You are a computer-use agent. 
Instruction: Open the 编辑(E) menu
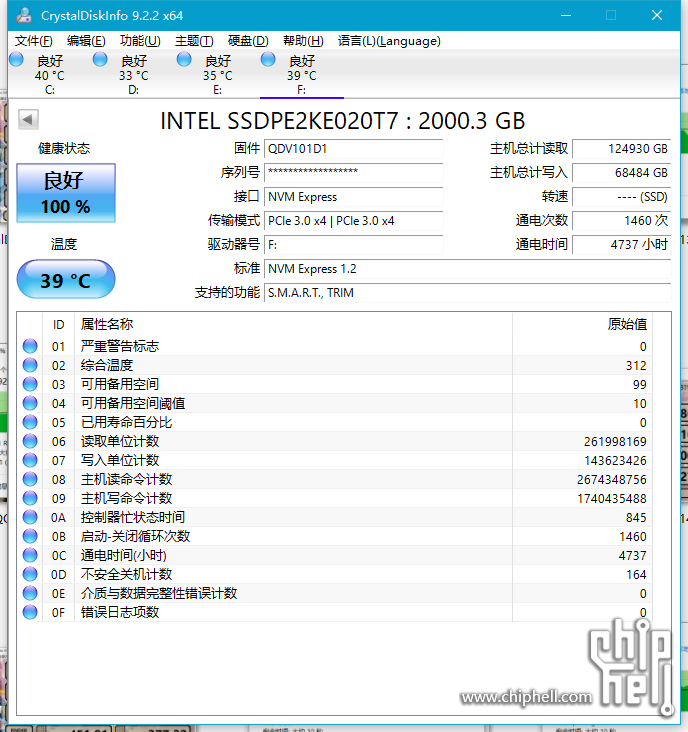point(86,41)
